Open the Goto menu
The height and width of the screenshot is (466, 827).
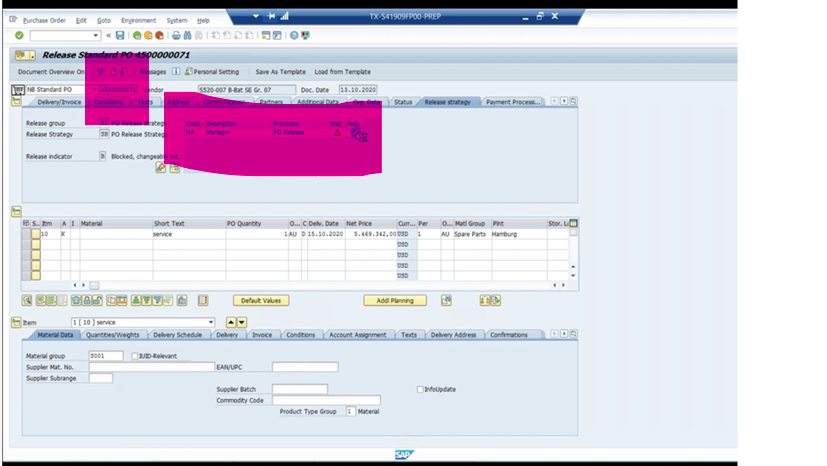[104, 21]
